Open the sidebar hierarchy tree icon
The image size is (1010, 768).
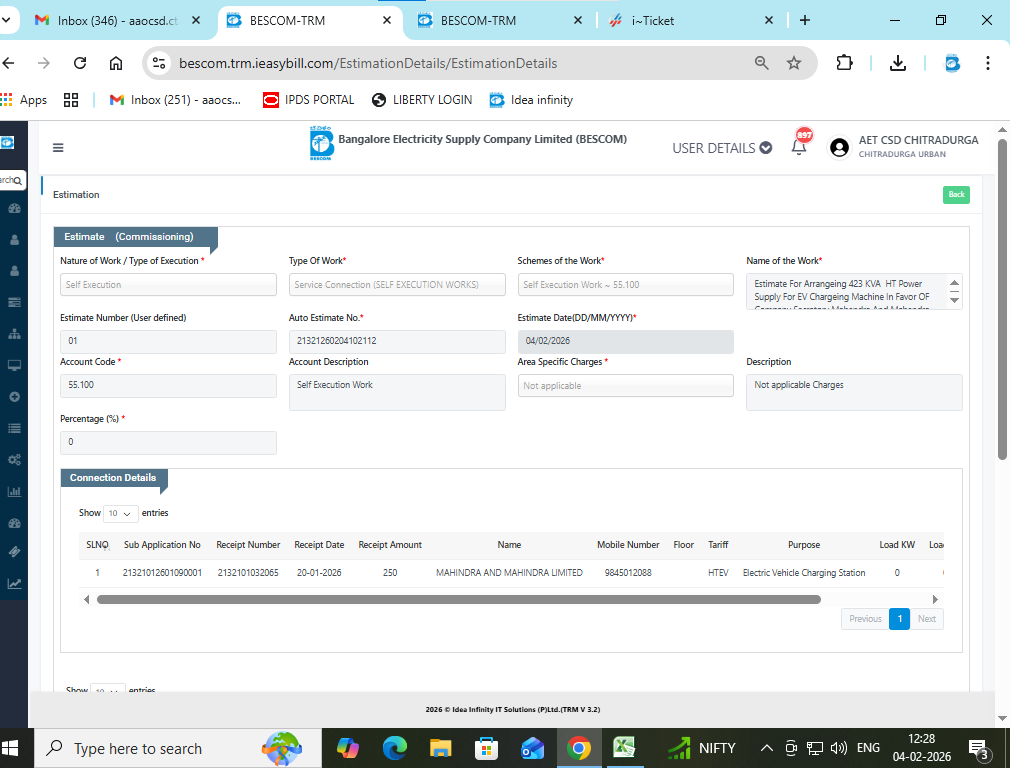(14, 334)
